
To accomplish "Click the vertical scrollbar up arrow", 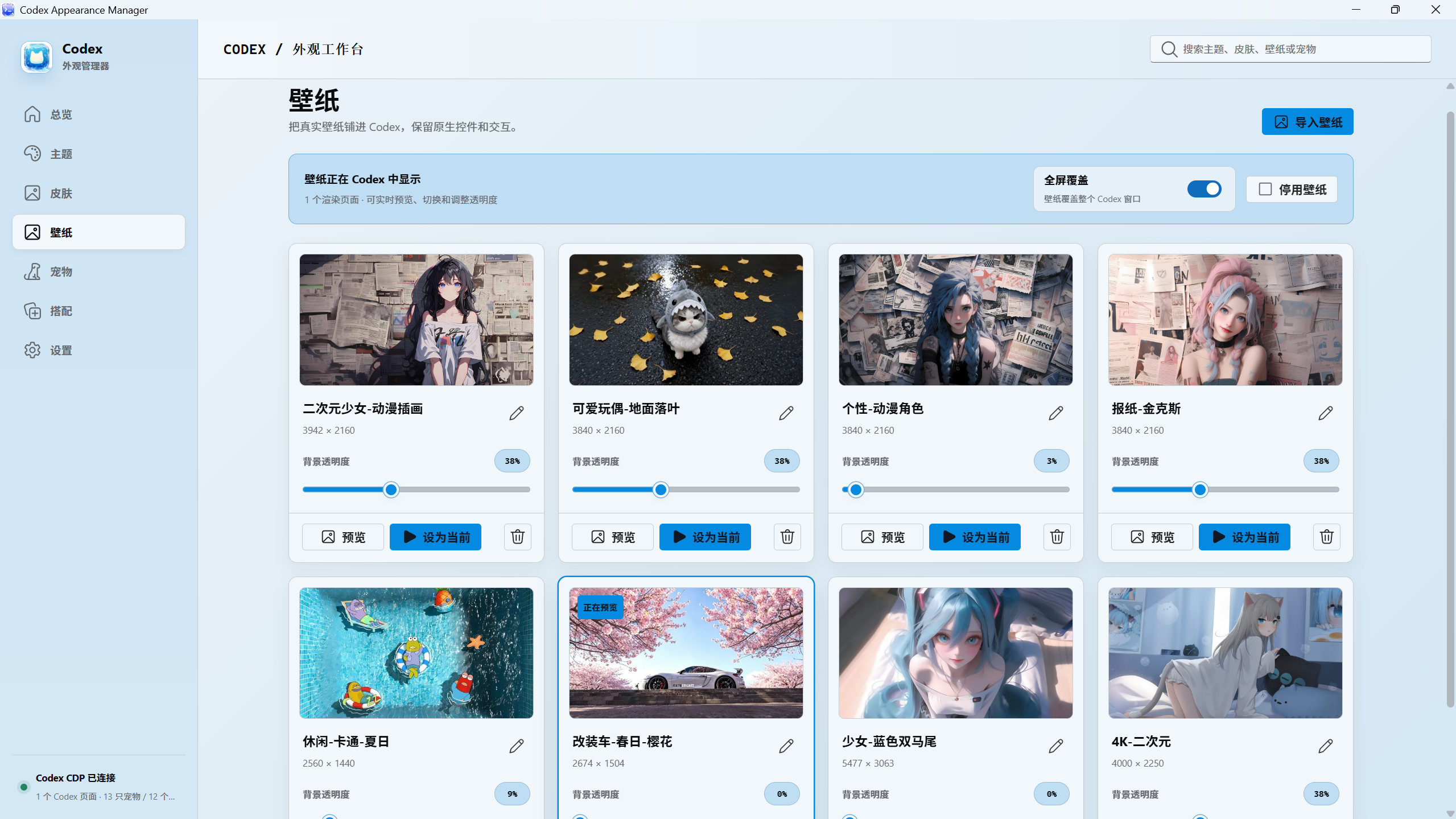I will pyautogui.click(x=1450, y=87).
